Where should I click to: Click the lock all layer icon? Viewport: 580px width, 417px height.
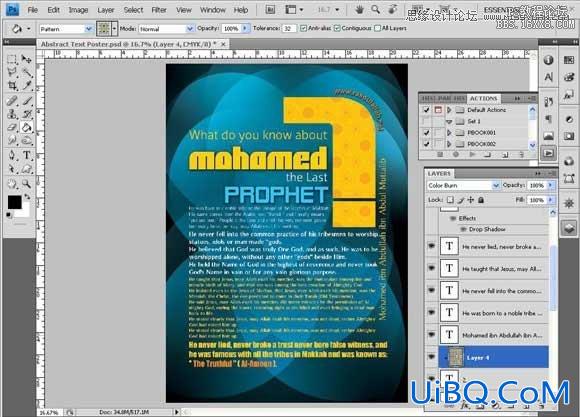coord(481,200)
